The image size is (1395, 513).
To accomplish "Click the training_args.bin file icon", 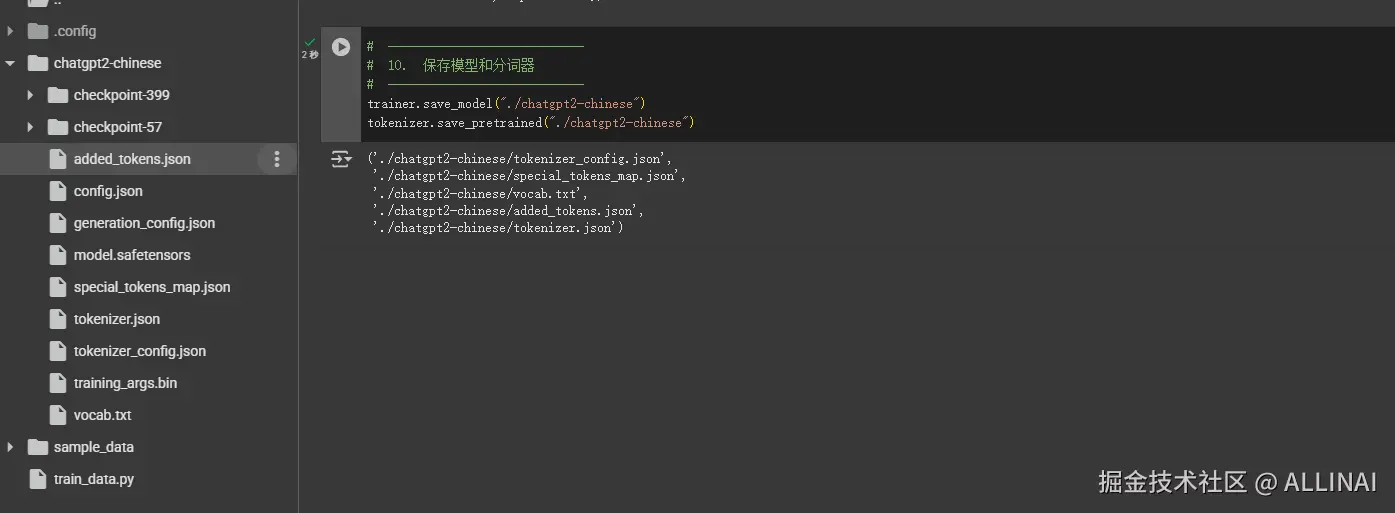I will (57, 383).
